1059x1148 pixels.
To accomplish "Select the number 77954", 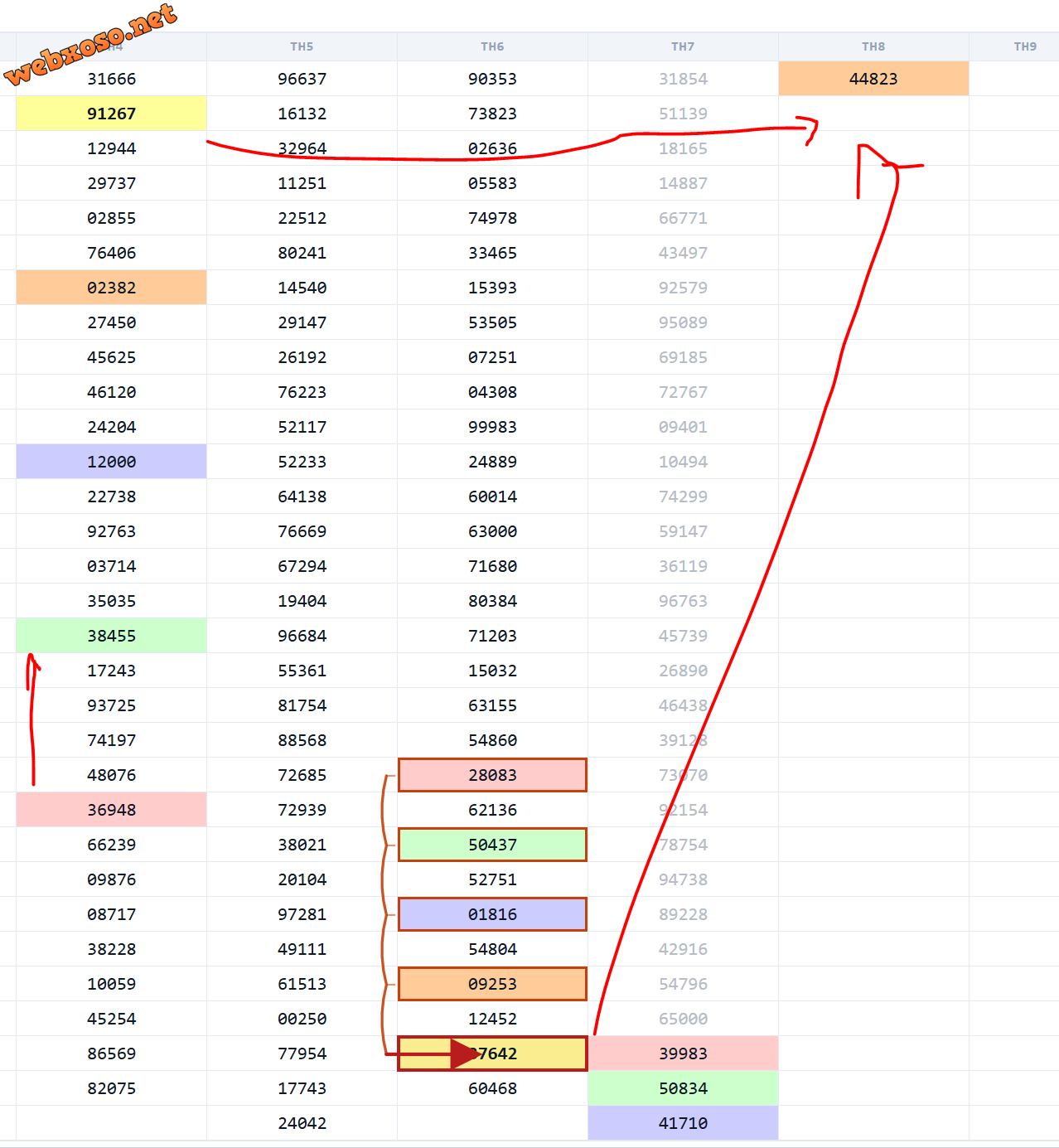I will [302, 1054].
